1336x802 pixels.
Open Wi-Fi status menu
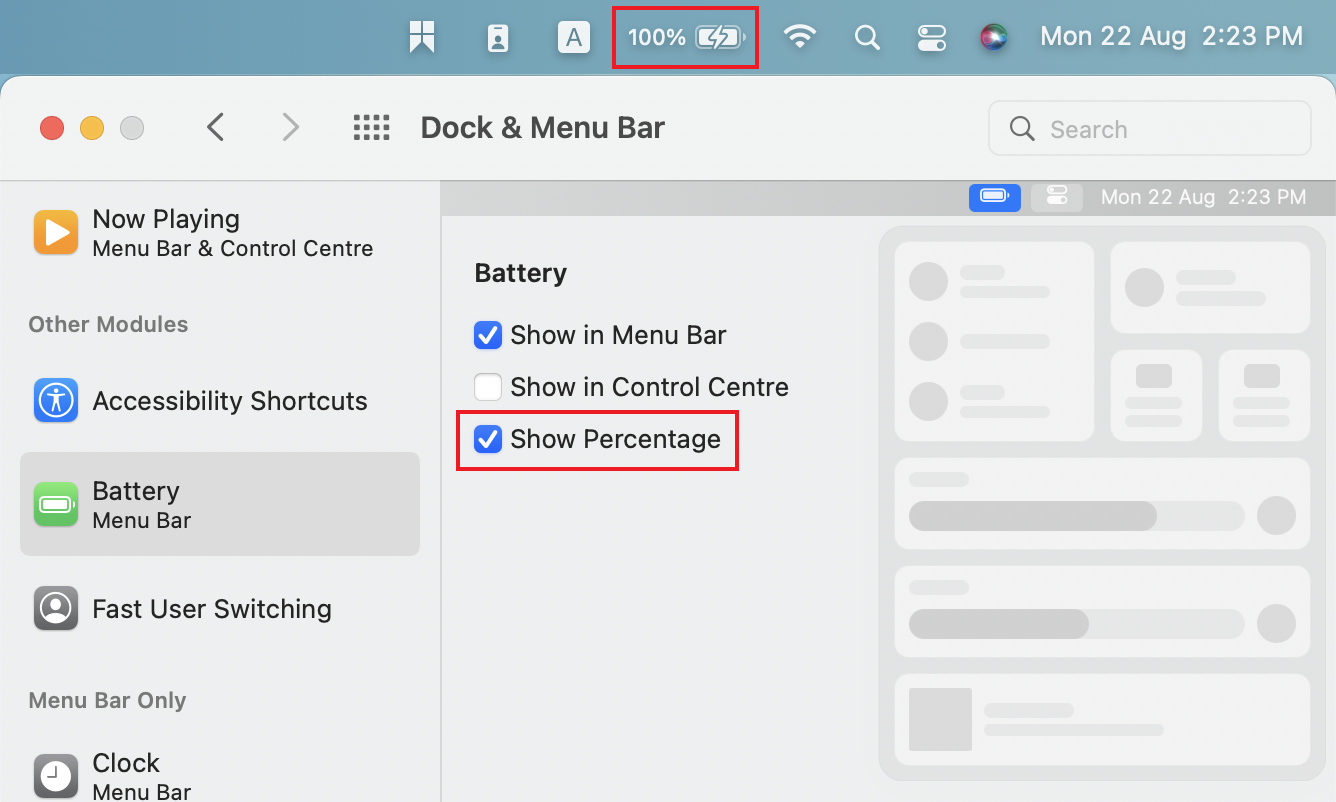[x=799, y=38]
